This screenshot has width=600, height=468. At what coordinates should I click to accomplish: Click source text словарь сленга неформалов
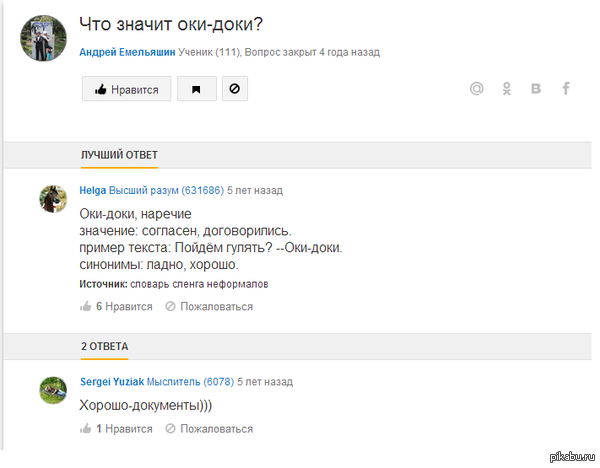point(199,284)
